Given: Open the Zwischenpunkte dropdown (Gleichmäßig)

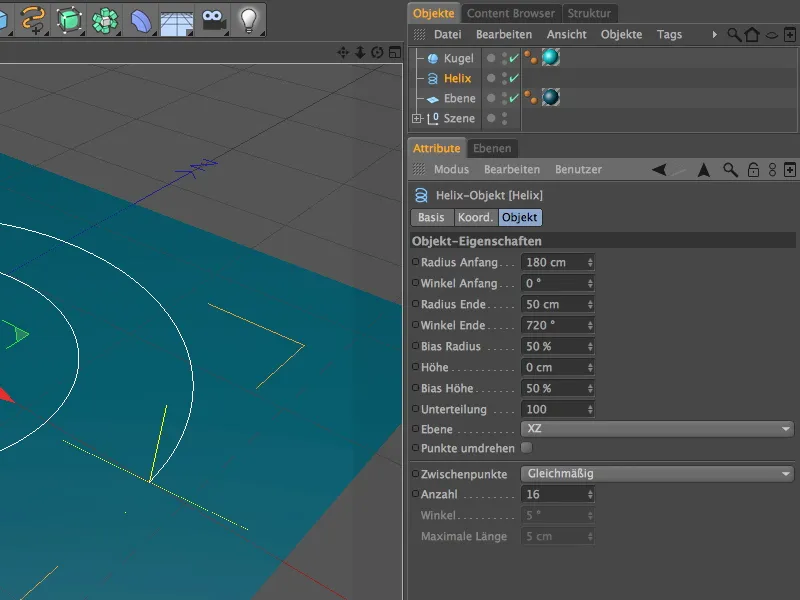Looking at the screenshot, I should tap(657, 473).
